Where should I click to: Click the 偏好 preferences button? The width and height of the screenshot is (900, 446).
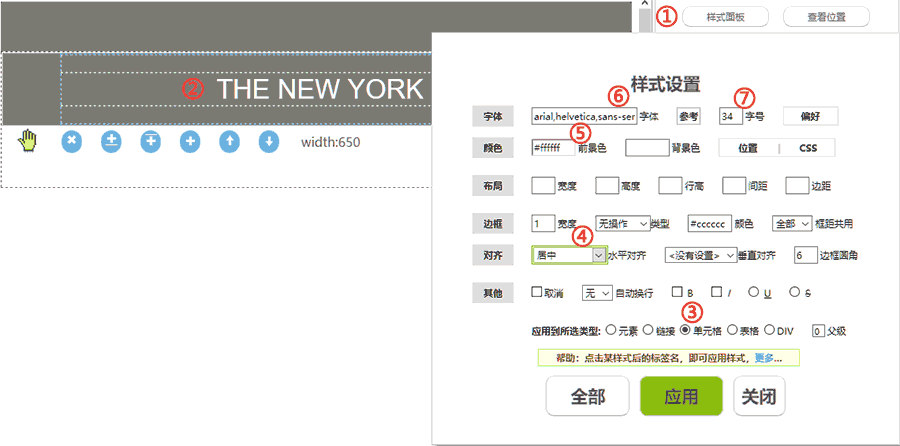pyautogui.click(x=810, y=117)
